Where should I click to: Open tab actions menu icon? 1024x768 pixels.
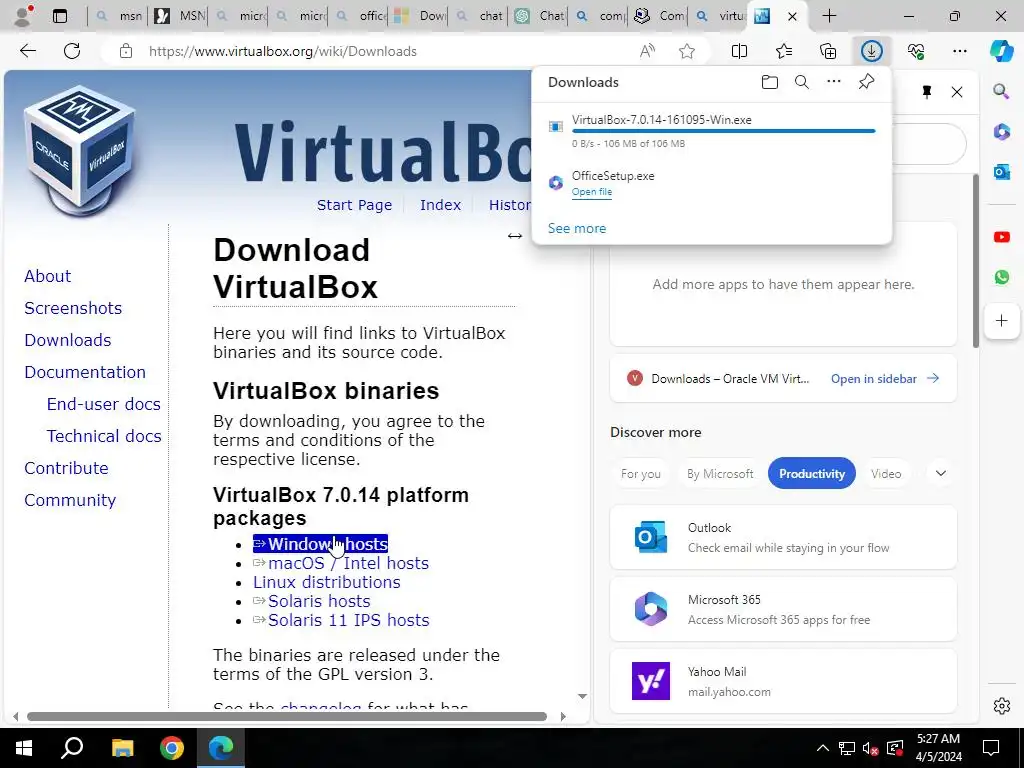[x=60, y=16]
